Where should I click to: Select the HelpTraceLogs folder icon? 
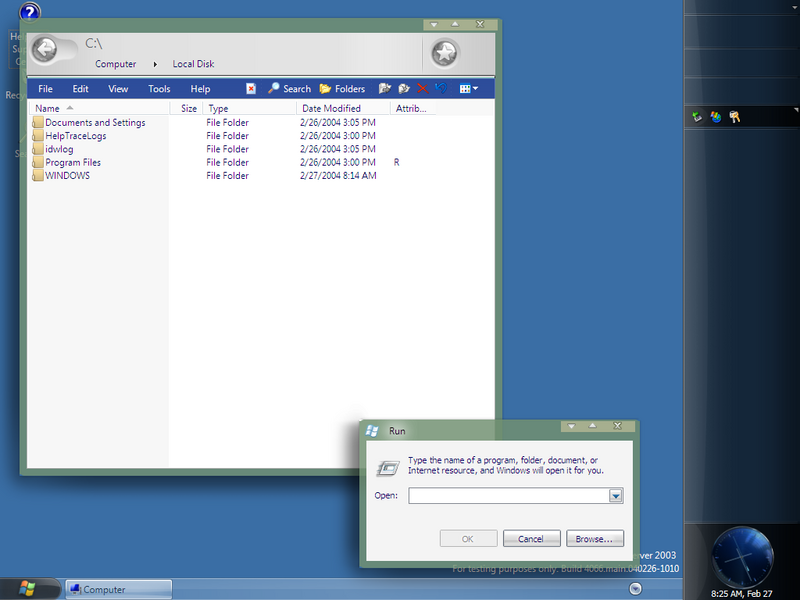click(38, 136)
